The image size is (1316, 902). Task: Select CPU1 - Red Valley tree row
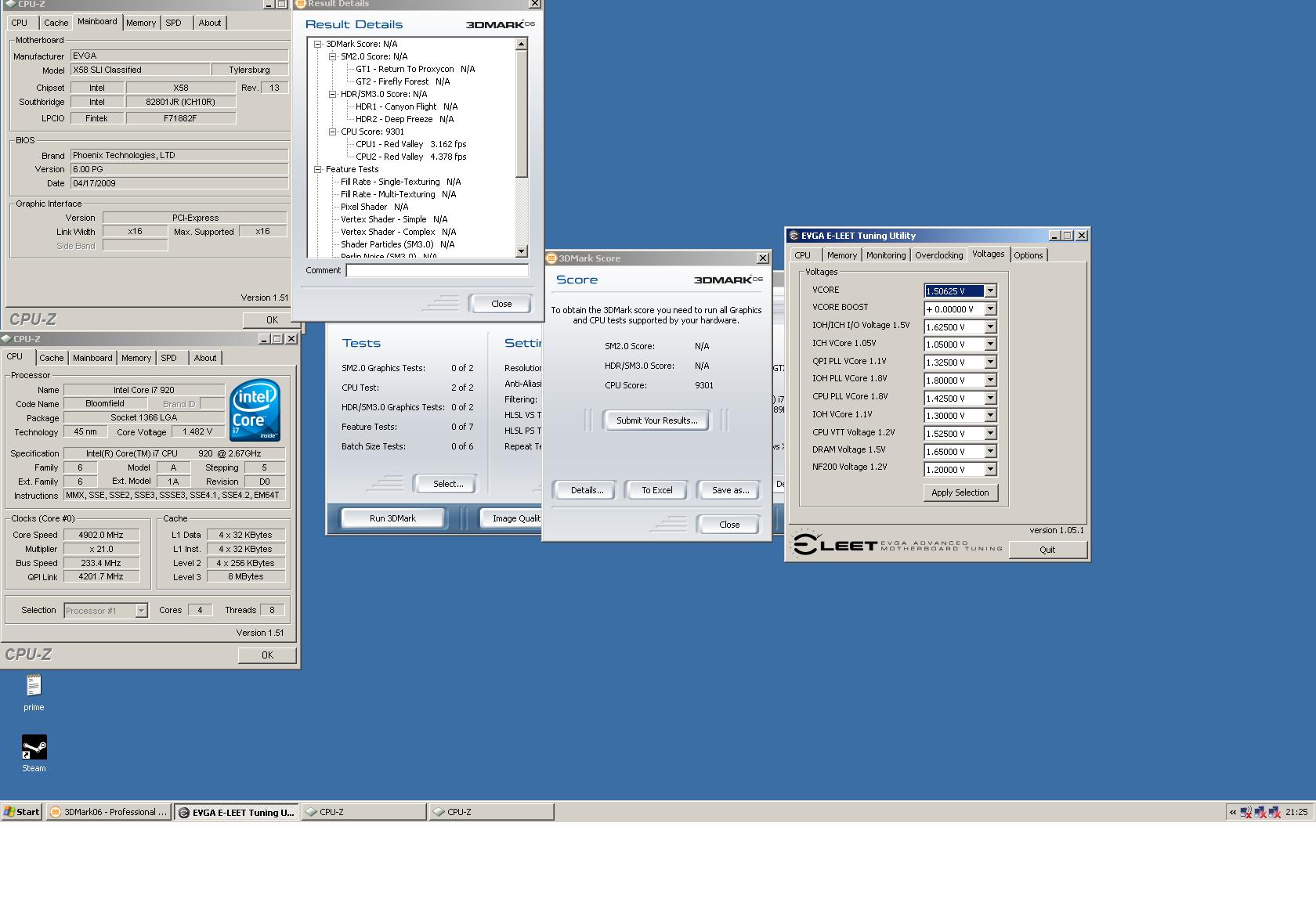point(410,144)
